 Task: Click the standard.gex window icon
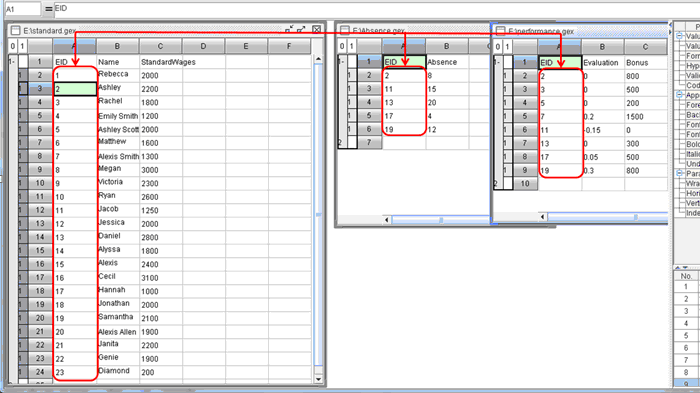point(16,30)
